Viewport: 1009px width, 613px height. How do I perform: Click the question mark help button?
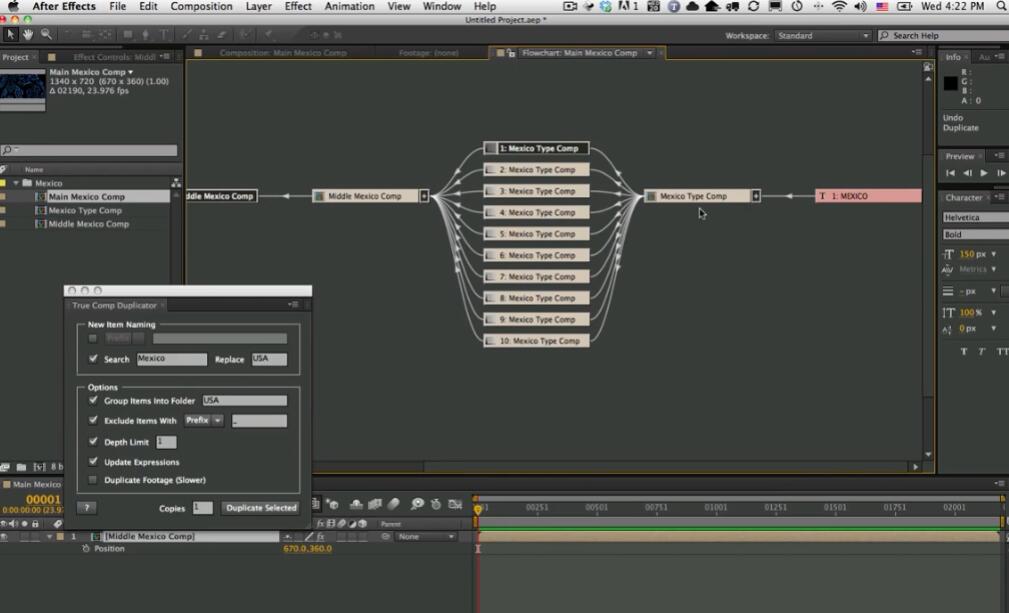tap(87, 508)
